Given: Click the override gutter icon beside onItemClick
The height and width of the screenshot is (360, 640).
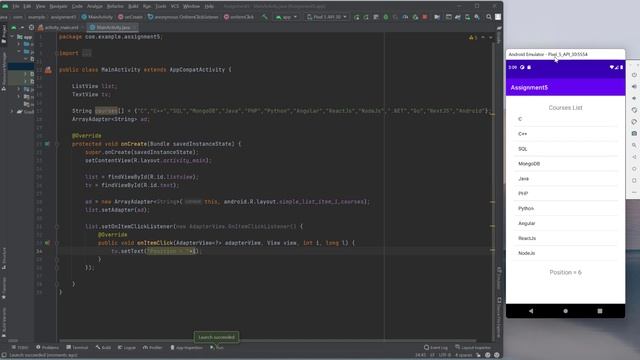Looking at the screenshot, I should pyautogui.click(x=47, y=243).
